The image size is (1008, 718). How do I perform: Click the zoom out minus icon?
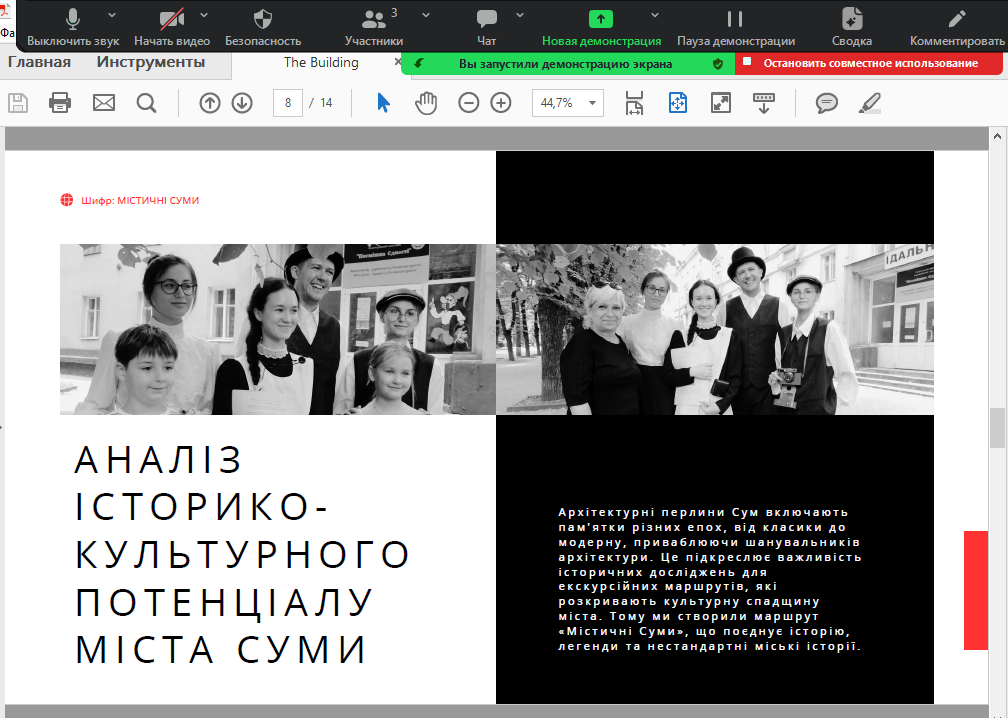(469, 103)
